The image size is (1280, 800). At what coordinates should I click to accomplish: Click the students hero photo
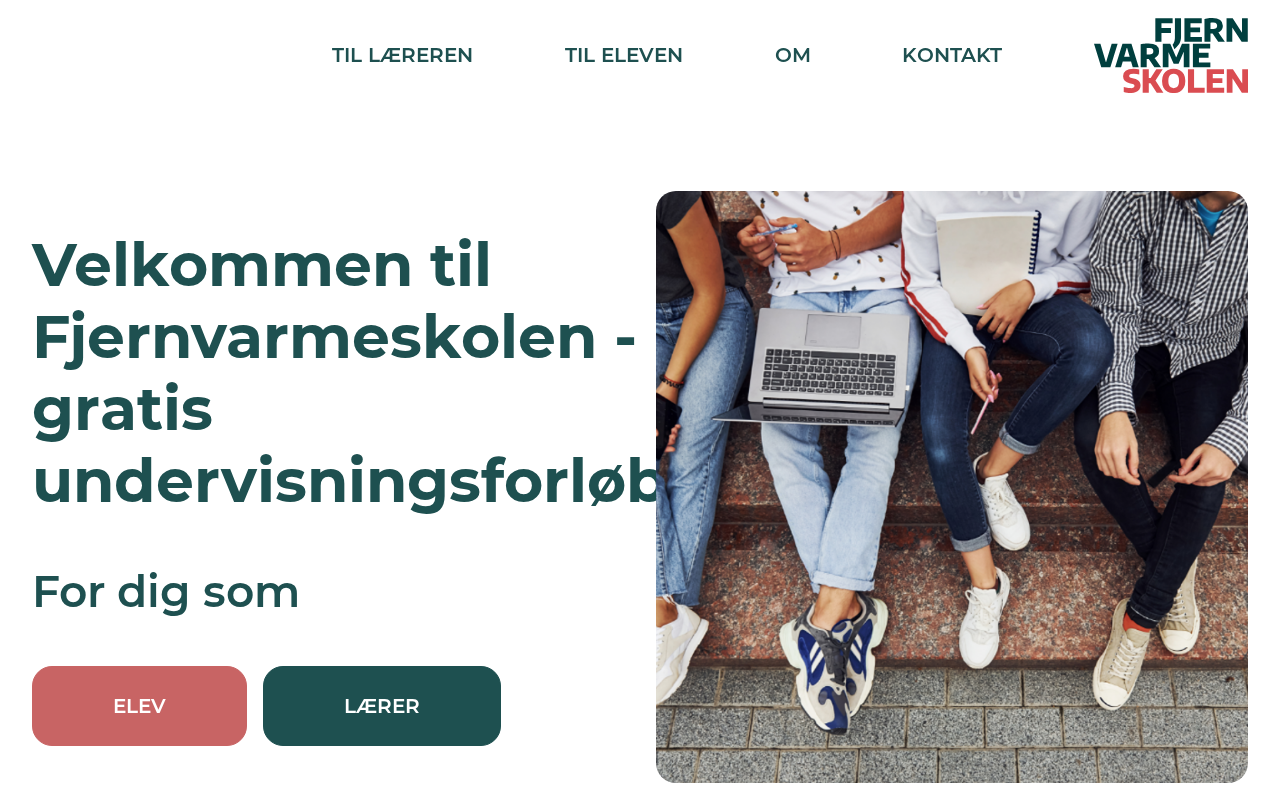952,487
